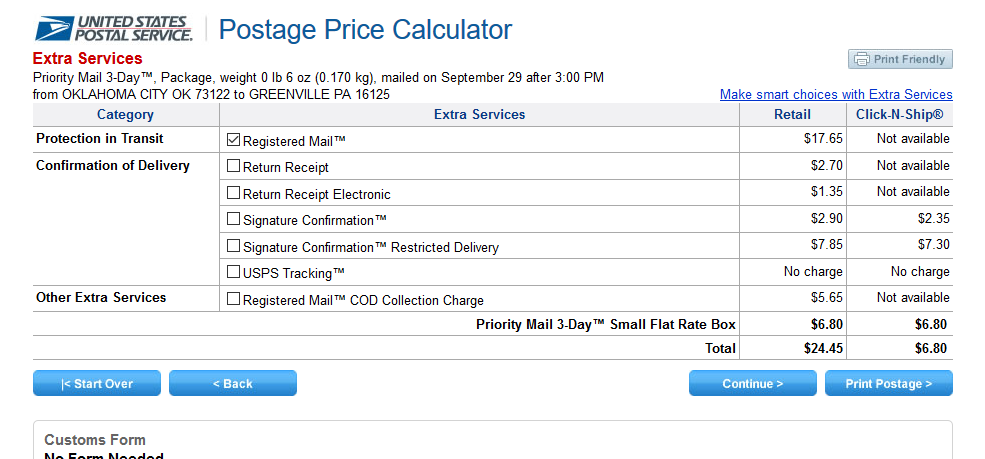Image resolution: width=985 pixels, height=459 pixels.
Task: Go back with the Back button
Action: (x=232, y=383)
